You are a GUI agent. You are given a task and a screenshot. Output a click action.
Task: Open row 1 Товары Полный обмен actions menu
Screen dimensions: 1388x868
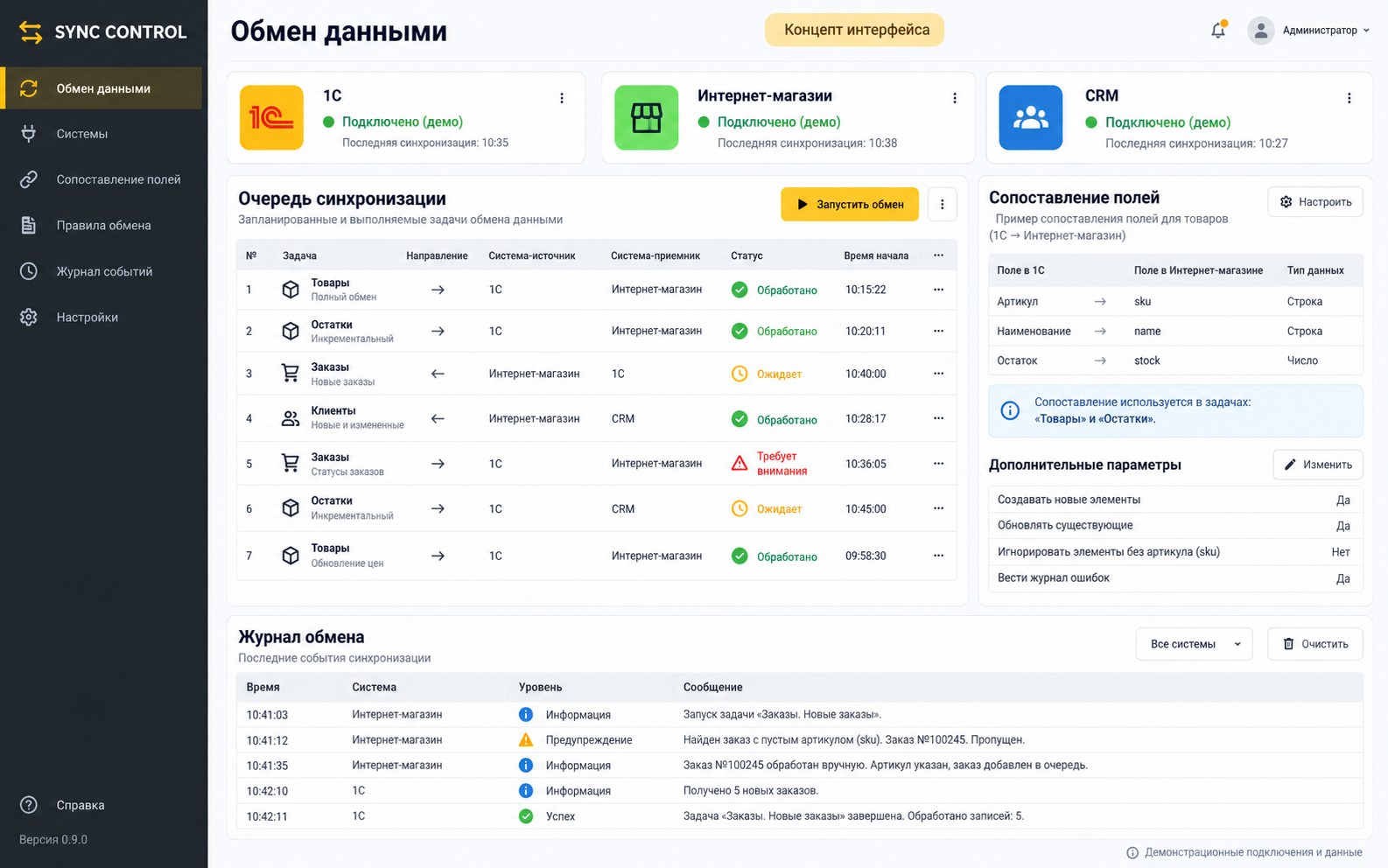pyautogui.click(x=938, y=290)
